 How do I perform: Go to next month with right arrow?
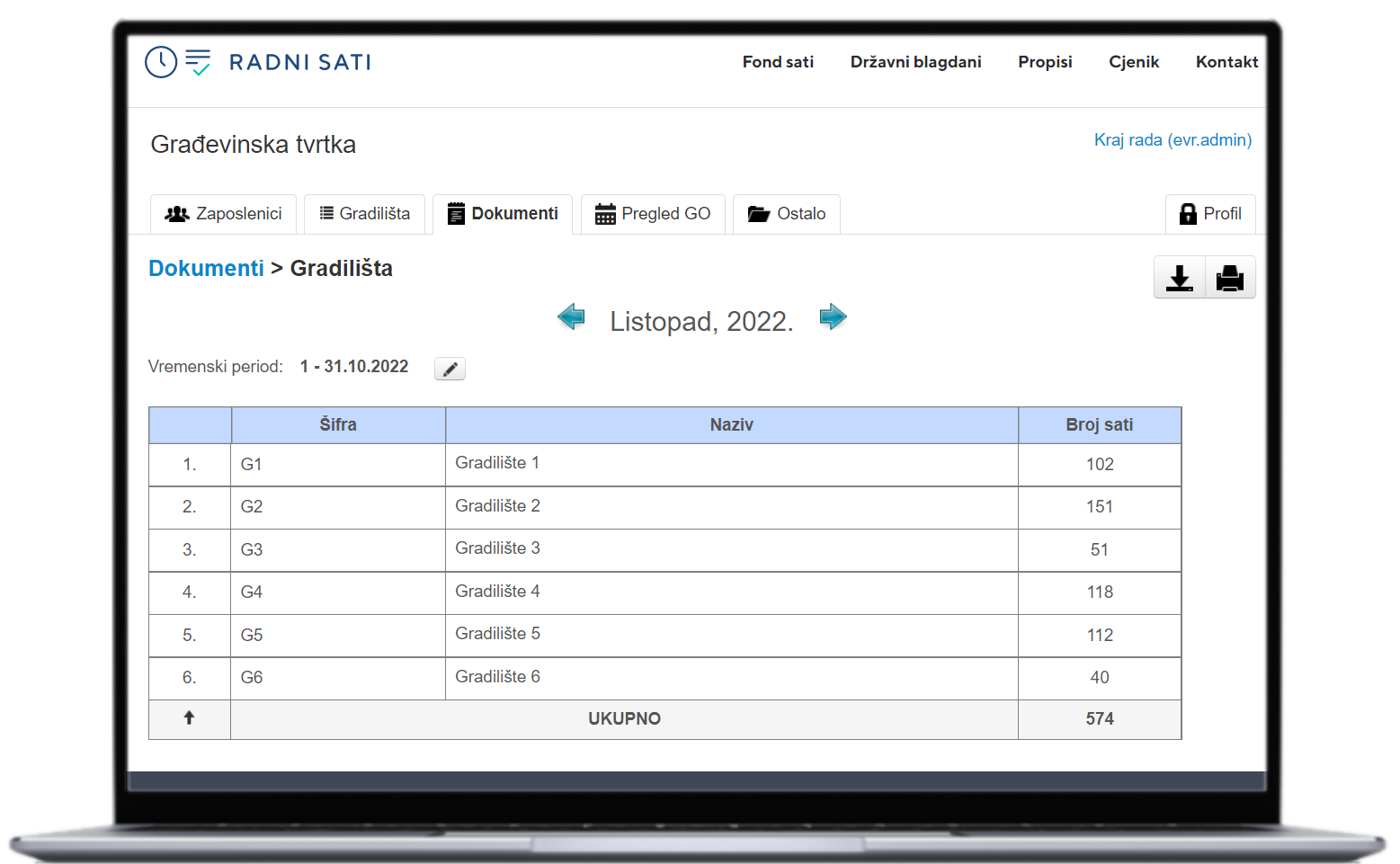click(x=833, y=317)
